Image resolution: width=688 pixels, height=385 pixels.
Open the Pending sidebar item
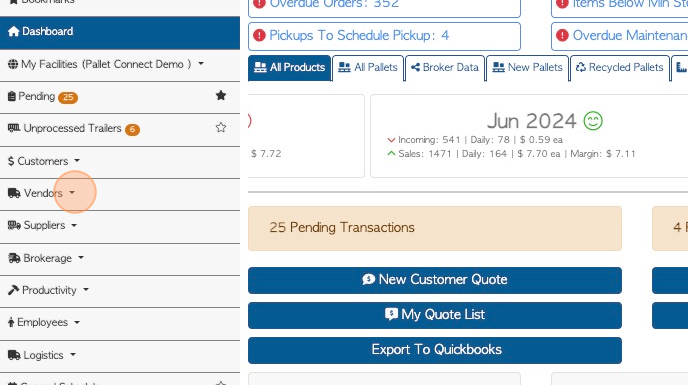[x=120, y=97]
